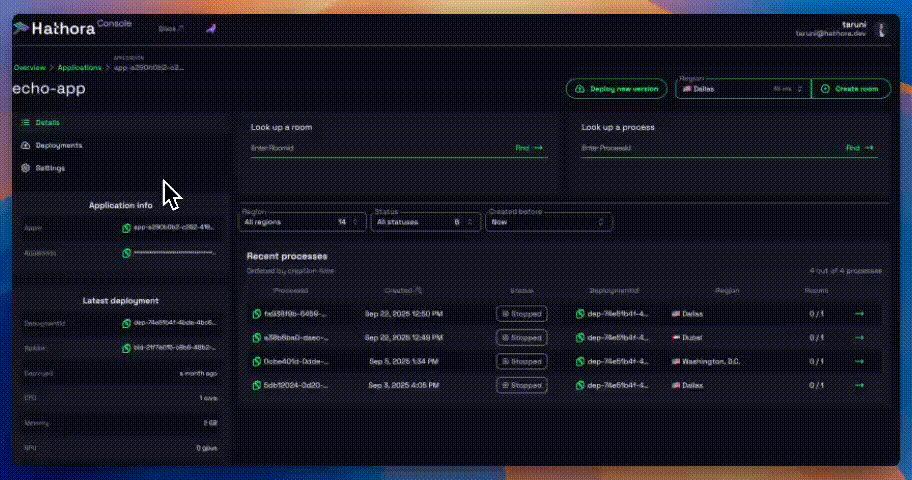The image size is (912, 480).
Task: Copy deployment ID in the Dubai row
Action: (x=580, y=338)
